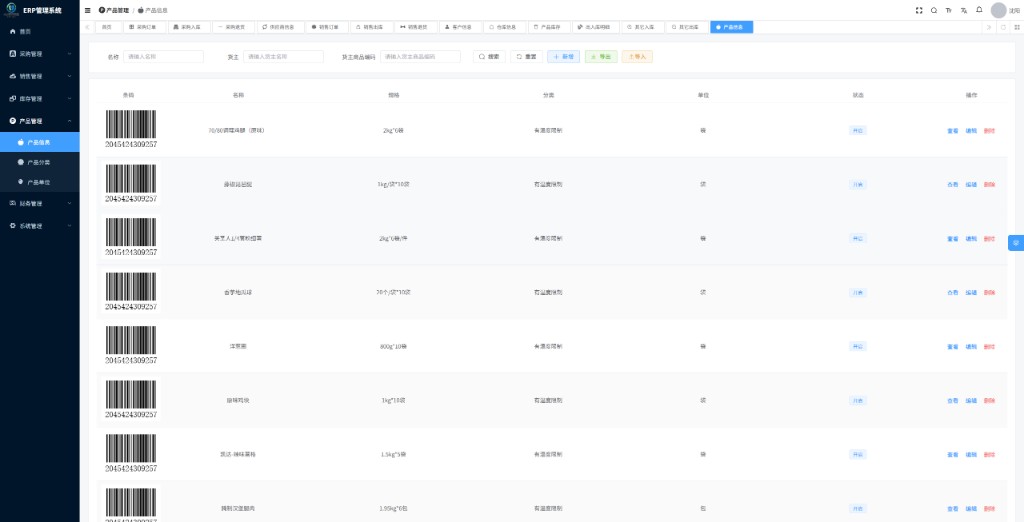The height and width of the screenshot is (522, 1024).
Task: Click 产品管理 in the breadcrumb
Action: coord(114,10)
